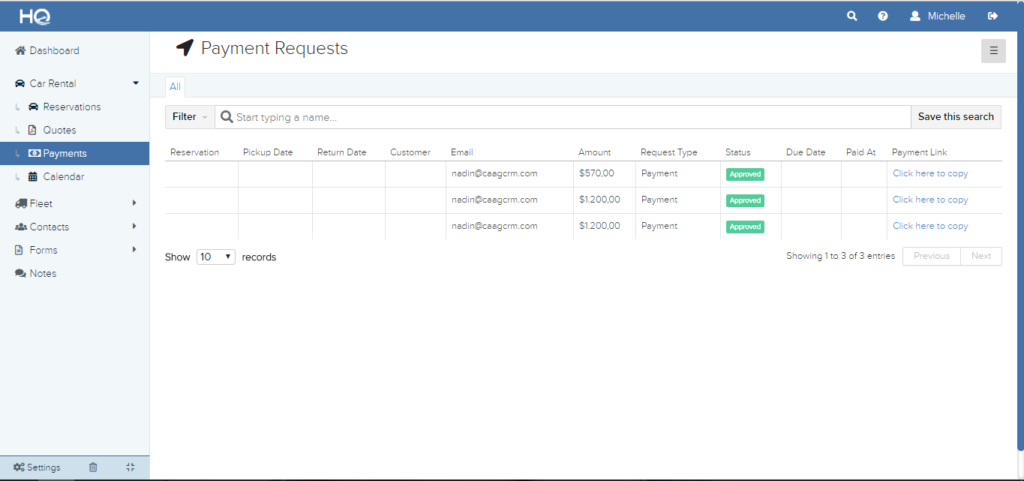Expand the Fleet menu

(x=74, y=204)
